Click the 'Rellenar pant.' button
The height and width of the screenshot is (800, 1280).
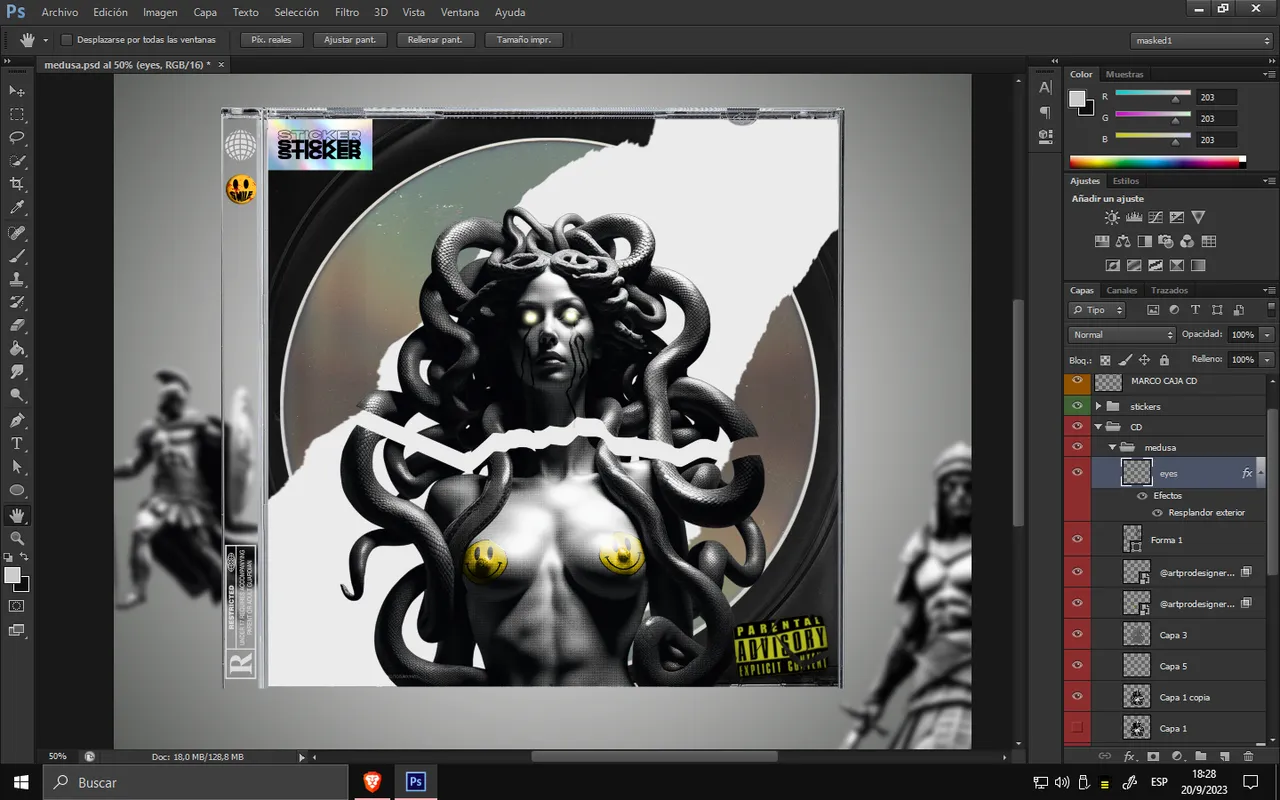click(435, 40)
